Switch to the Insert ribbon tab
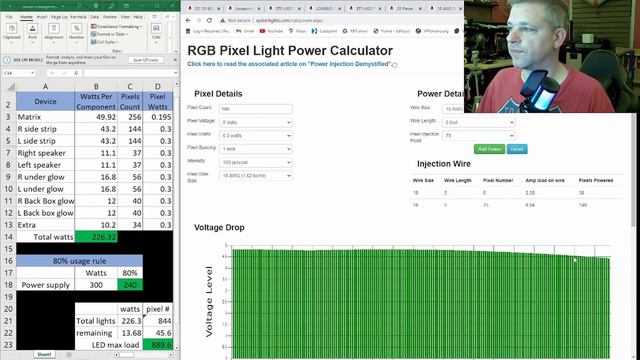 (x=42, y=17)
